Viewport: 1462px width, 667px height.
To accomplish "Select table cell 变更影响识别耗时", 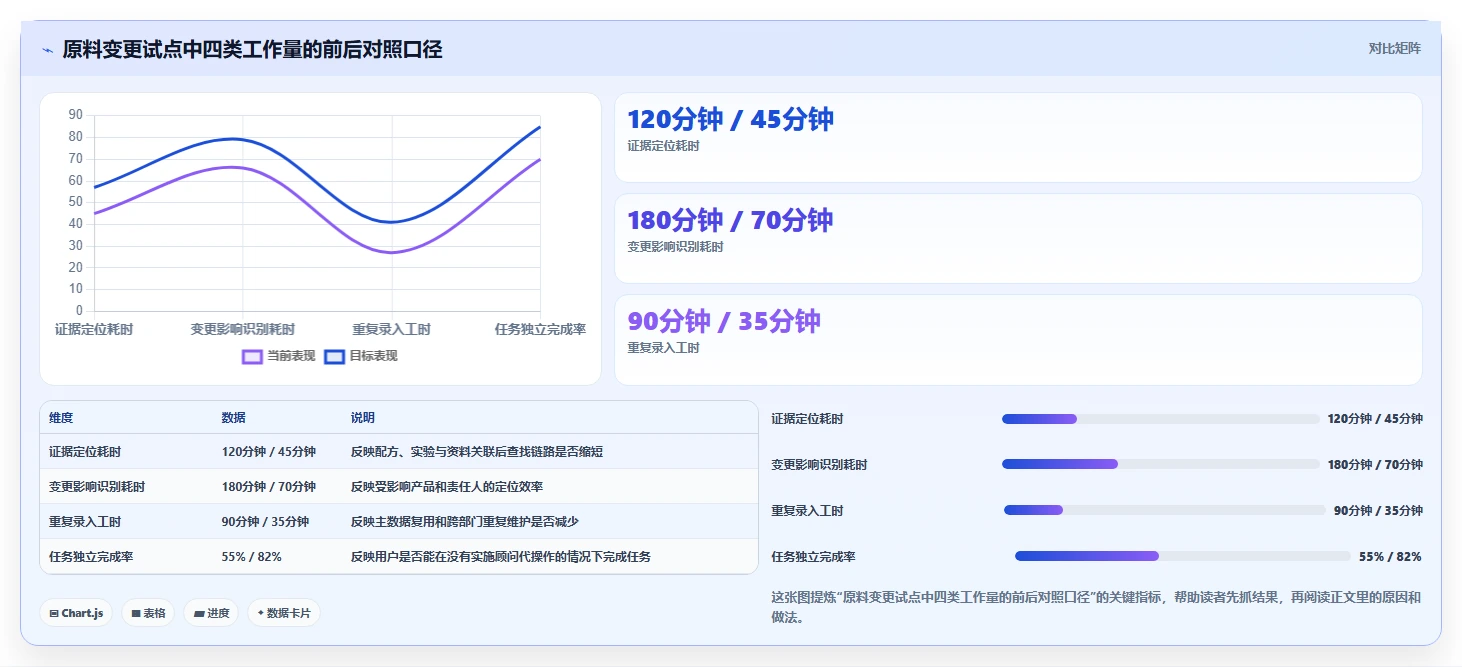I will coord(97,487).
